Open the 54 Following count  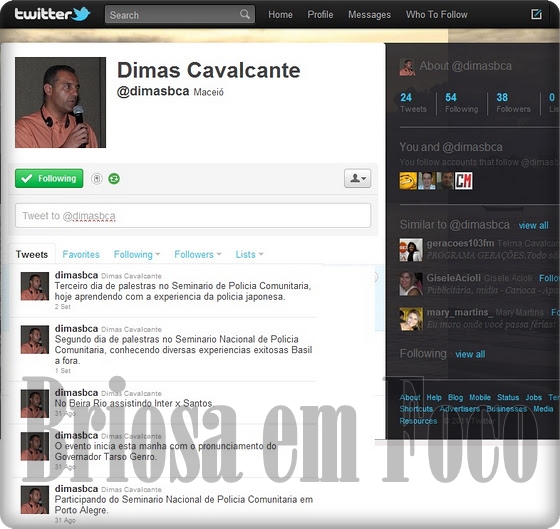point(461,103)
